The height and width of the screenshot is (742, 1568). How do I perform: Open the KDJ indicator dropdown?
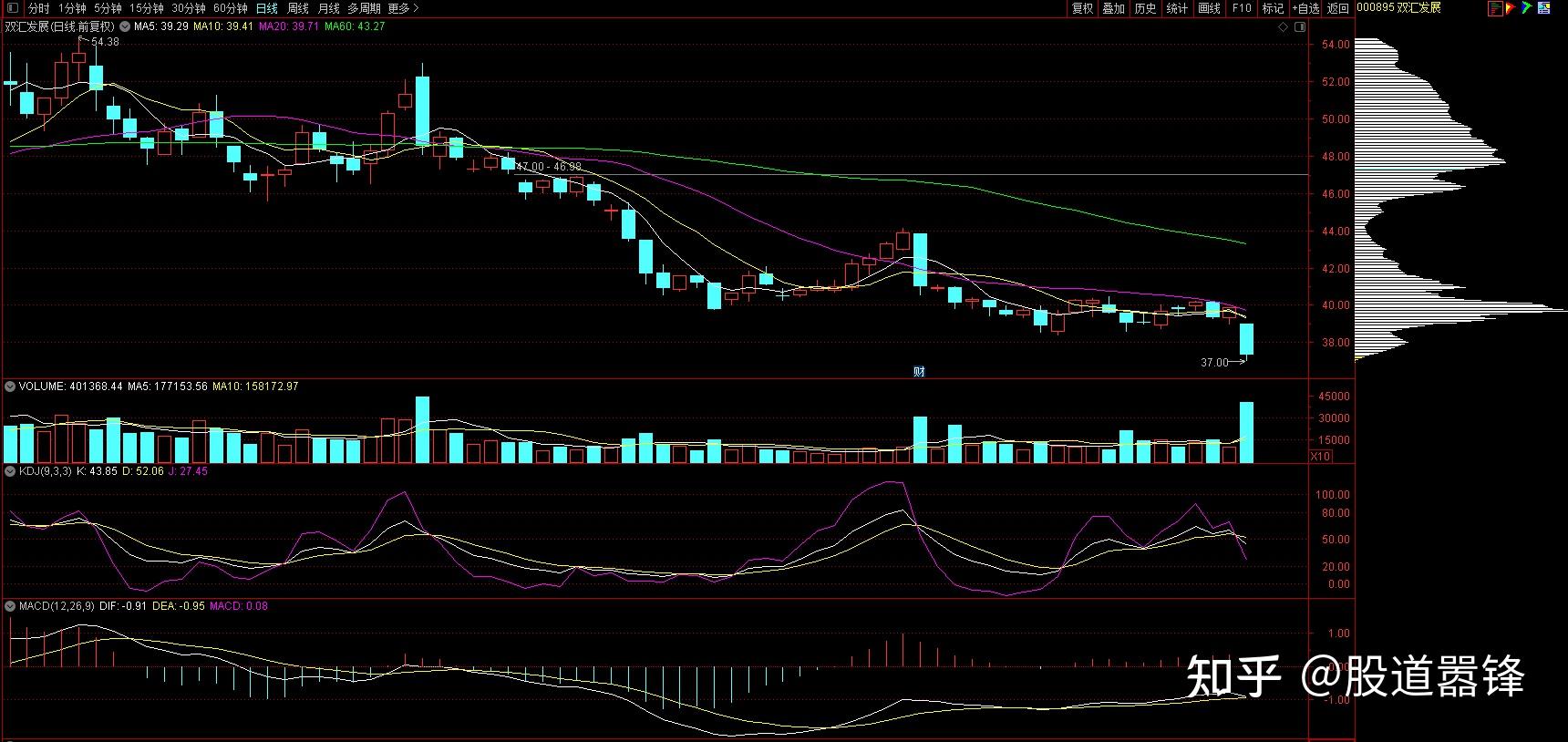click(x=10, y=471)
